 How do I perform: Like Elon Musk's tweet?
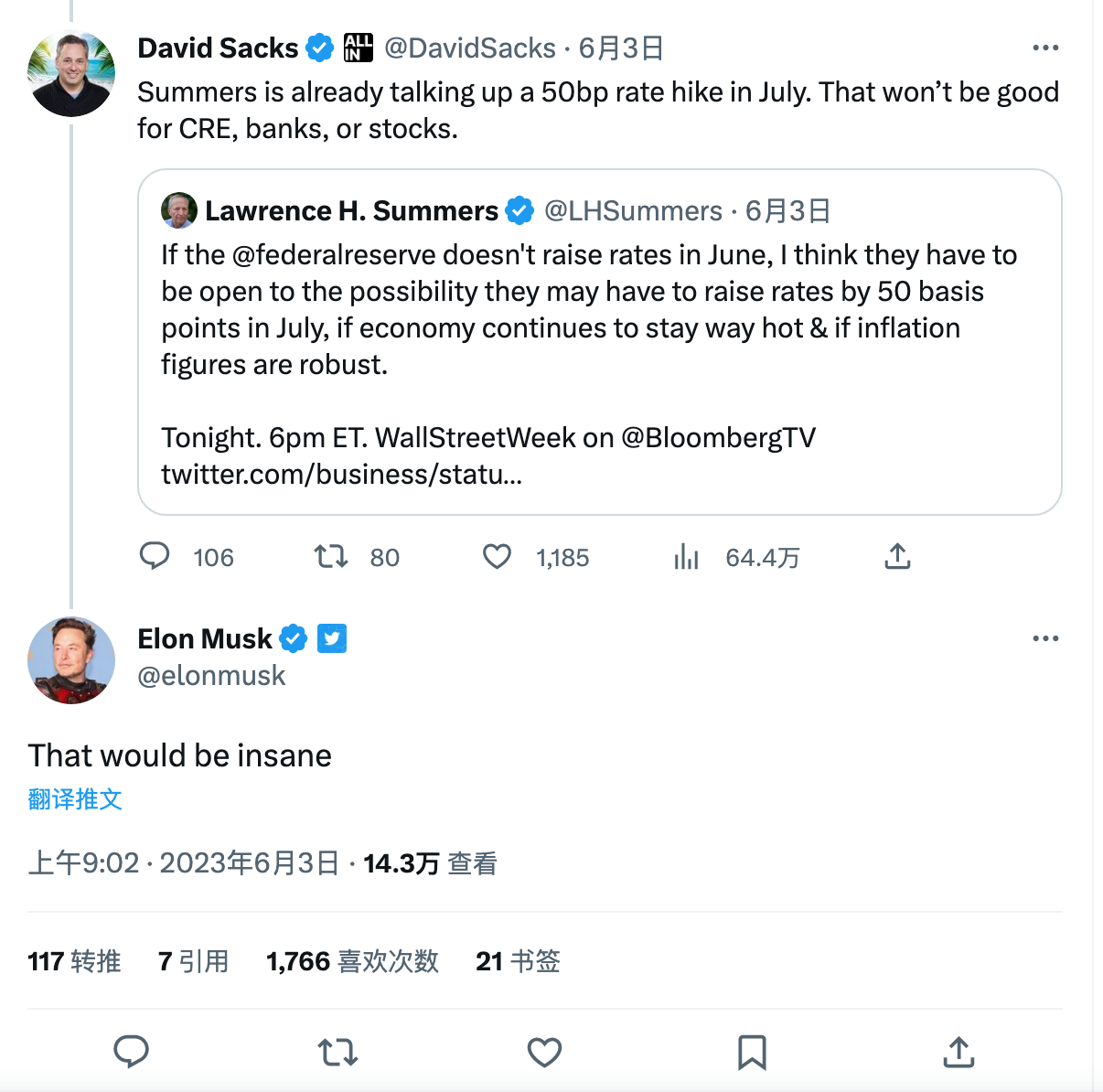pos(544,1052)
